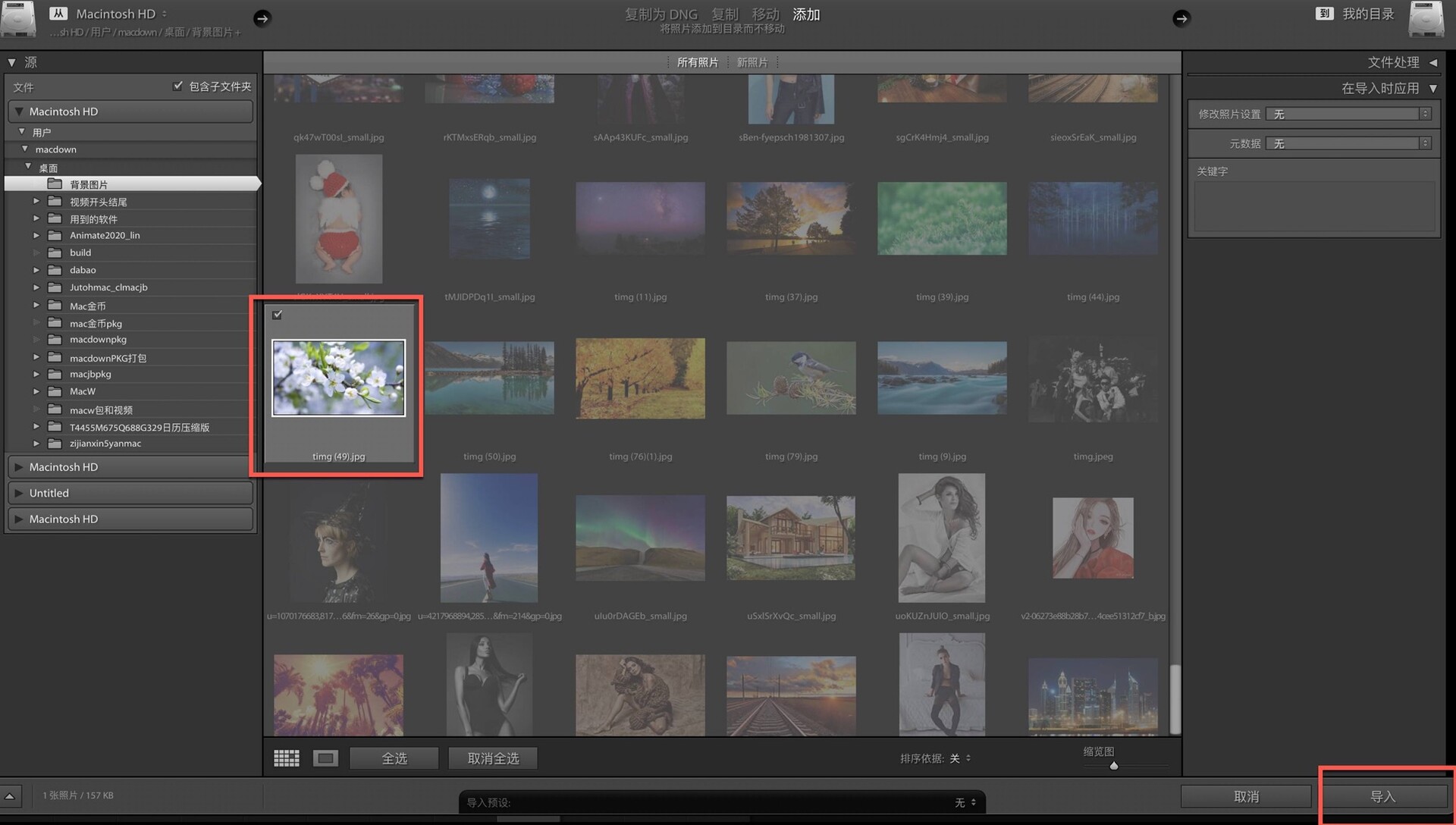Open the 修改照片设置 dropdown
1456x825 pixels.
pos(1348,114)
